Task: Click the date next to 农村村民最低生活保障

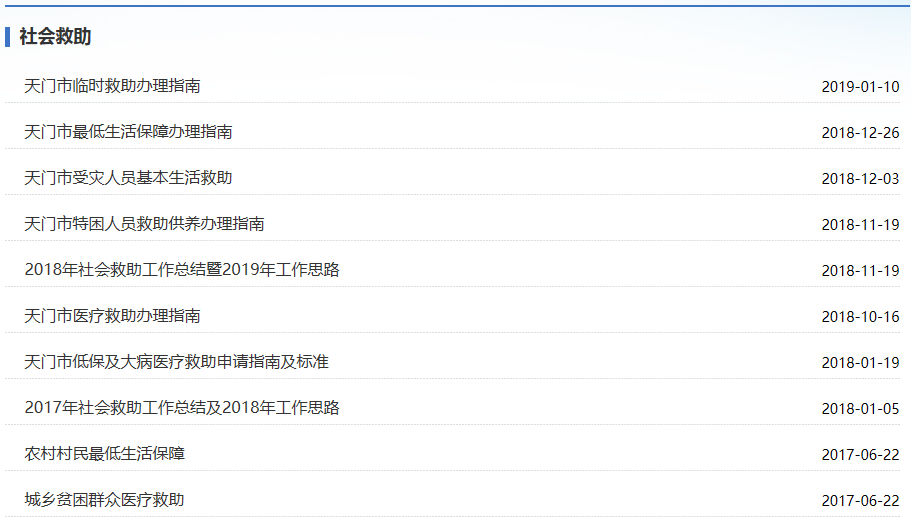Action: click(x=860, y=455)
